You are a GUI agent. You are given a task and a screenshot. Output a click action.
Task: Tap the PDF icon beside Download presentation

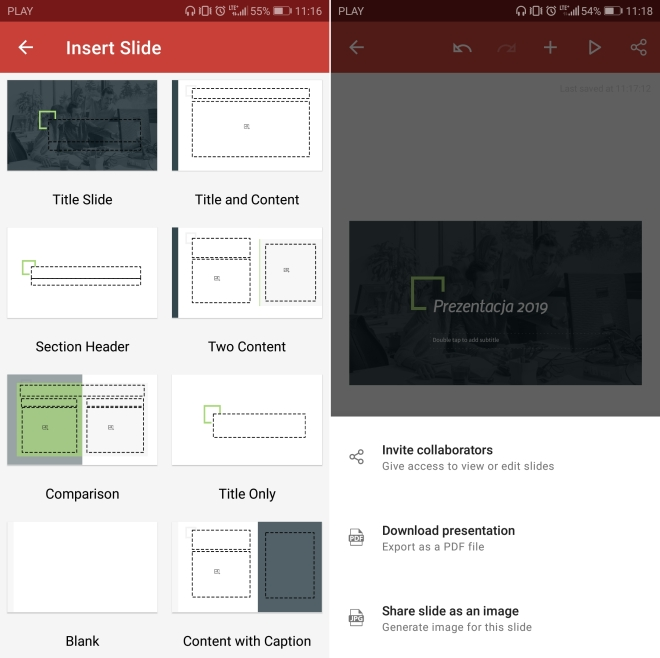click(356, 538)
